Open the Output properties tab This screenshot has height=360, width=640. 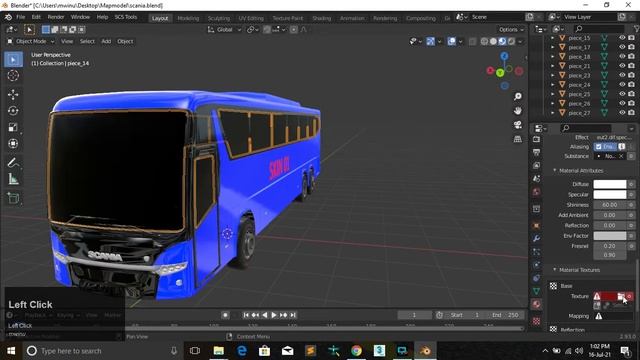536,152
